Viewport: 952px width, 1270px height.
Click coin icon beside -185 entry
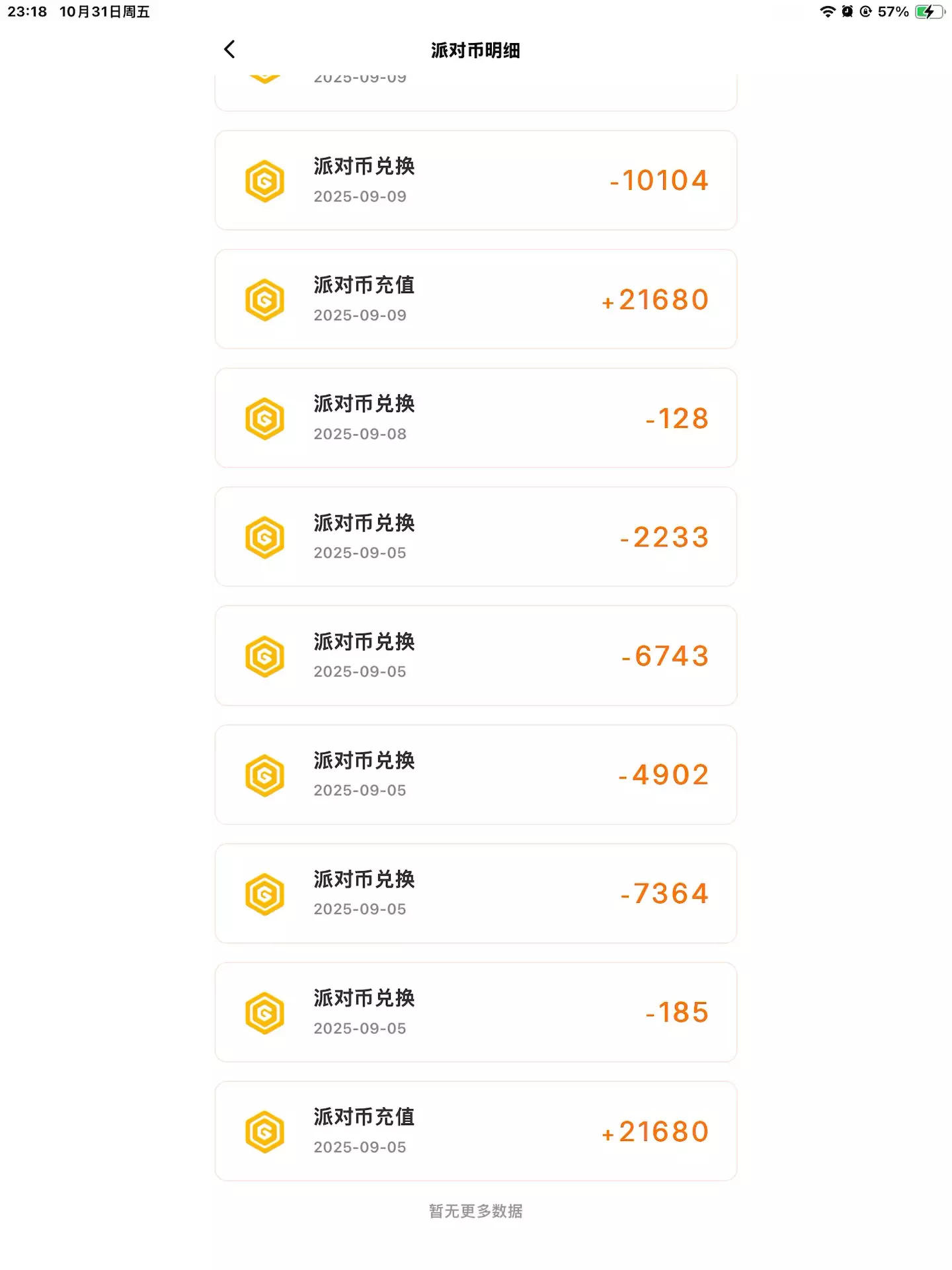point(264,1012)
